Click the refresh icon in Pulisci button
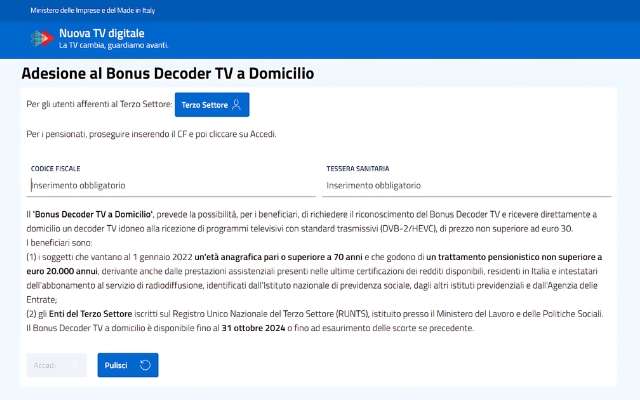 [145, 365]
